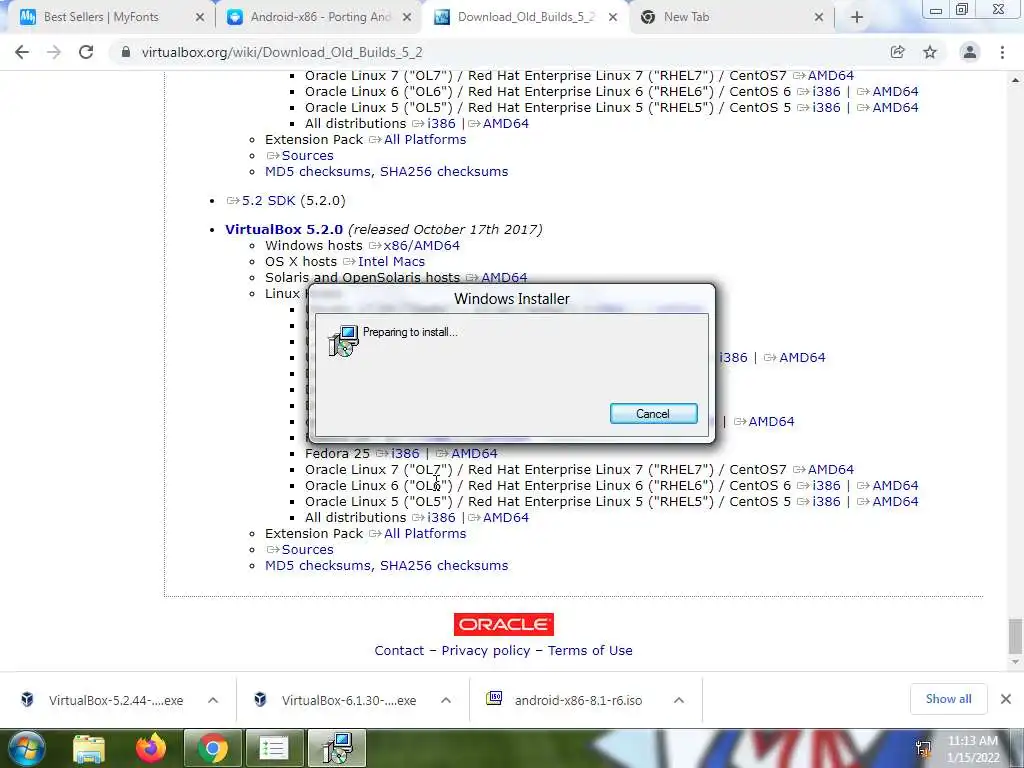Click the browser back arrow
Screen dimensions: 1024x768
tap(22, 52)
